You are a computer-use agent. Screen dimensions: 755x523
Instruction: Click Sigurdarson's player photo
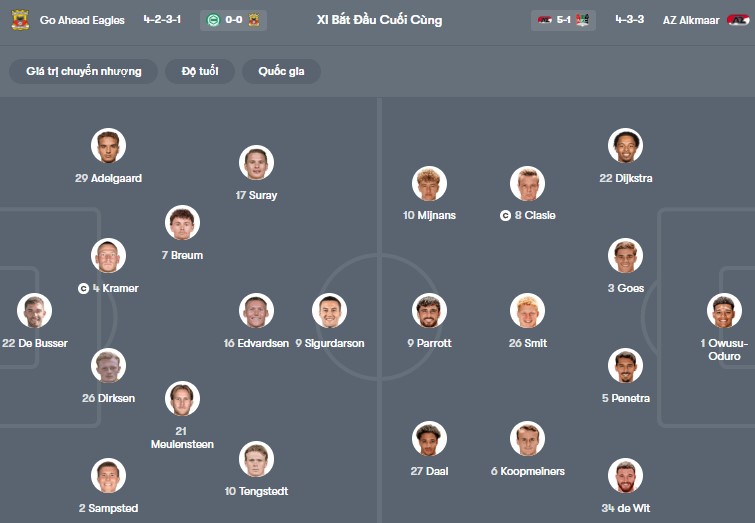point(329,311)
